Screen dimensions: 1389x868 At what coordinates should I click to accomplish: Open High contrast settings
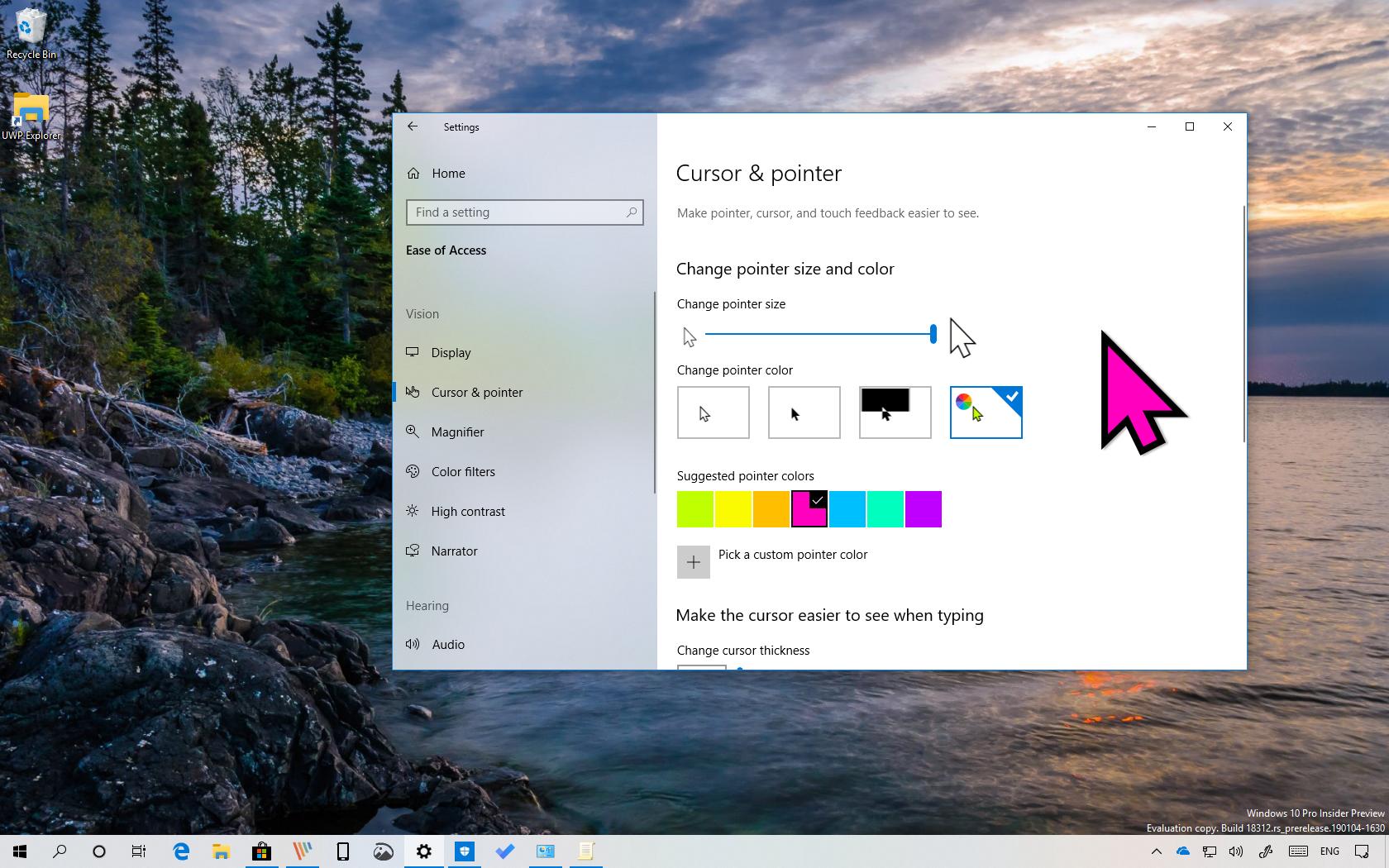pos(467,511)
